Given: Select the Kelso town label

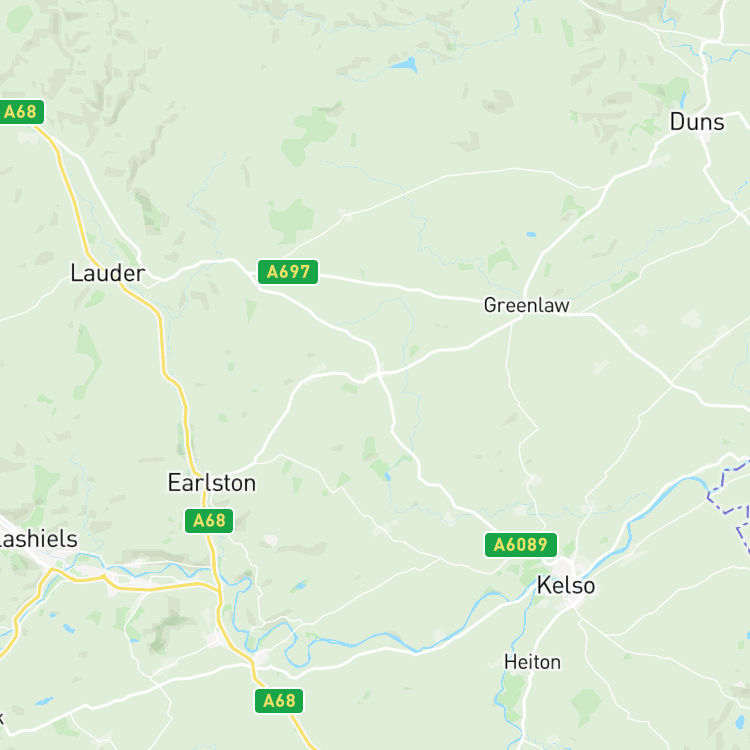Looking at the screenshot, I should [x=566, y=585].
